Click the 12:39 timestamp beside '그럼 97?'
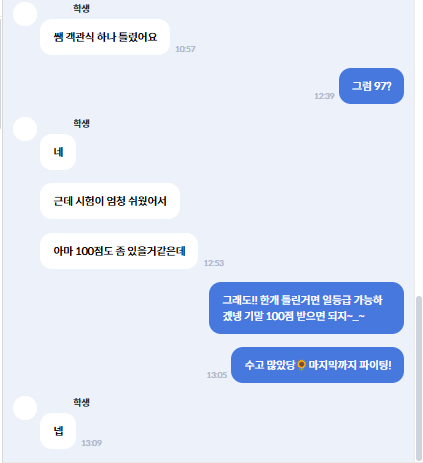This screenshot has width=423, height=463. click(x=324, y=96)
